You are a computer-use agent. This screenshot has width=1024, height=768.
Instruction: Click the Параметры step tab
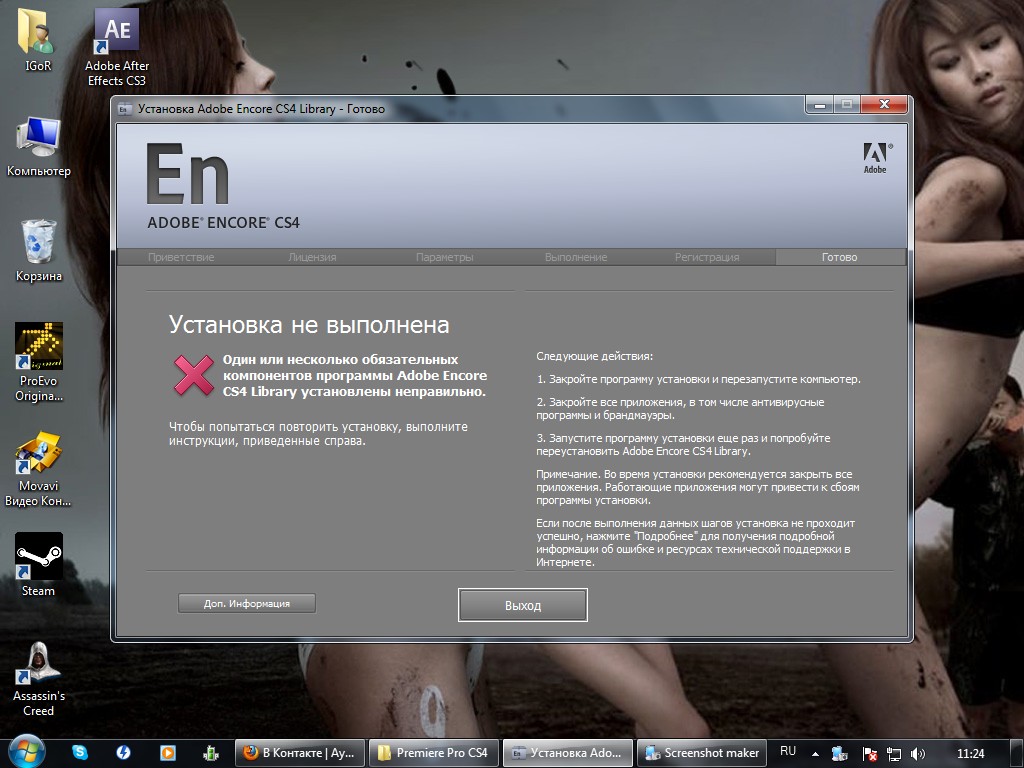[x=444, y=257]
